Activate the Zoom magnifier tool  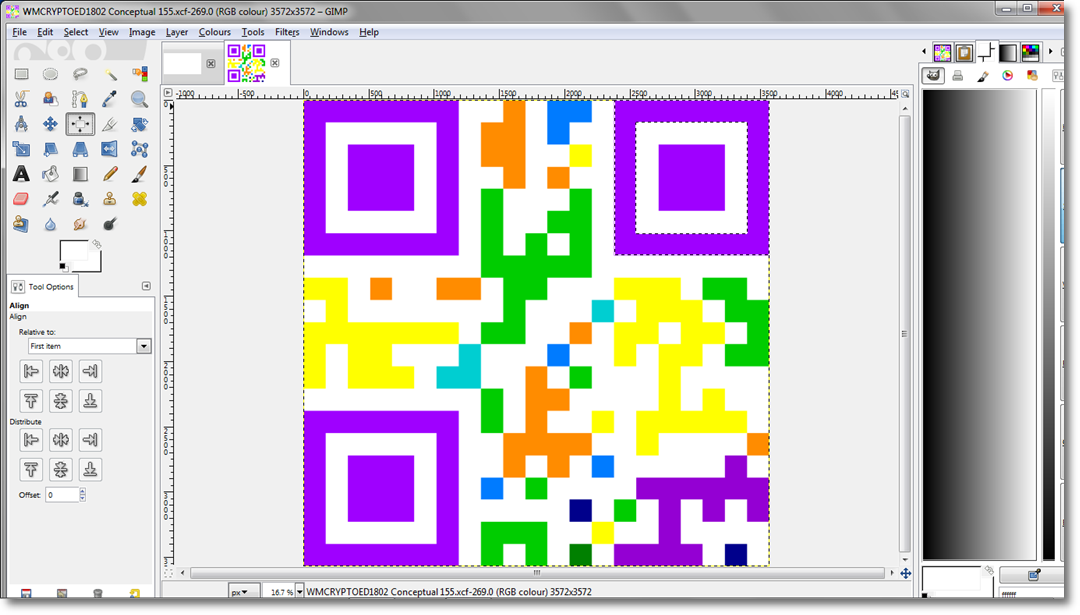click(139, 99)
